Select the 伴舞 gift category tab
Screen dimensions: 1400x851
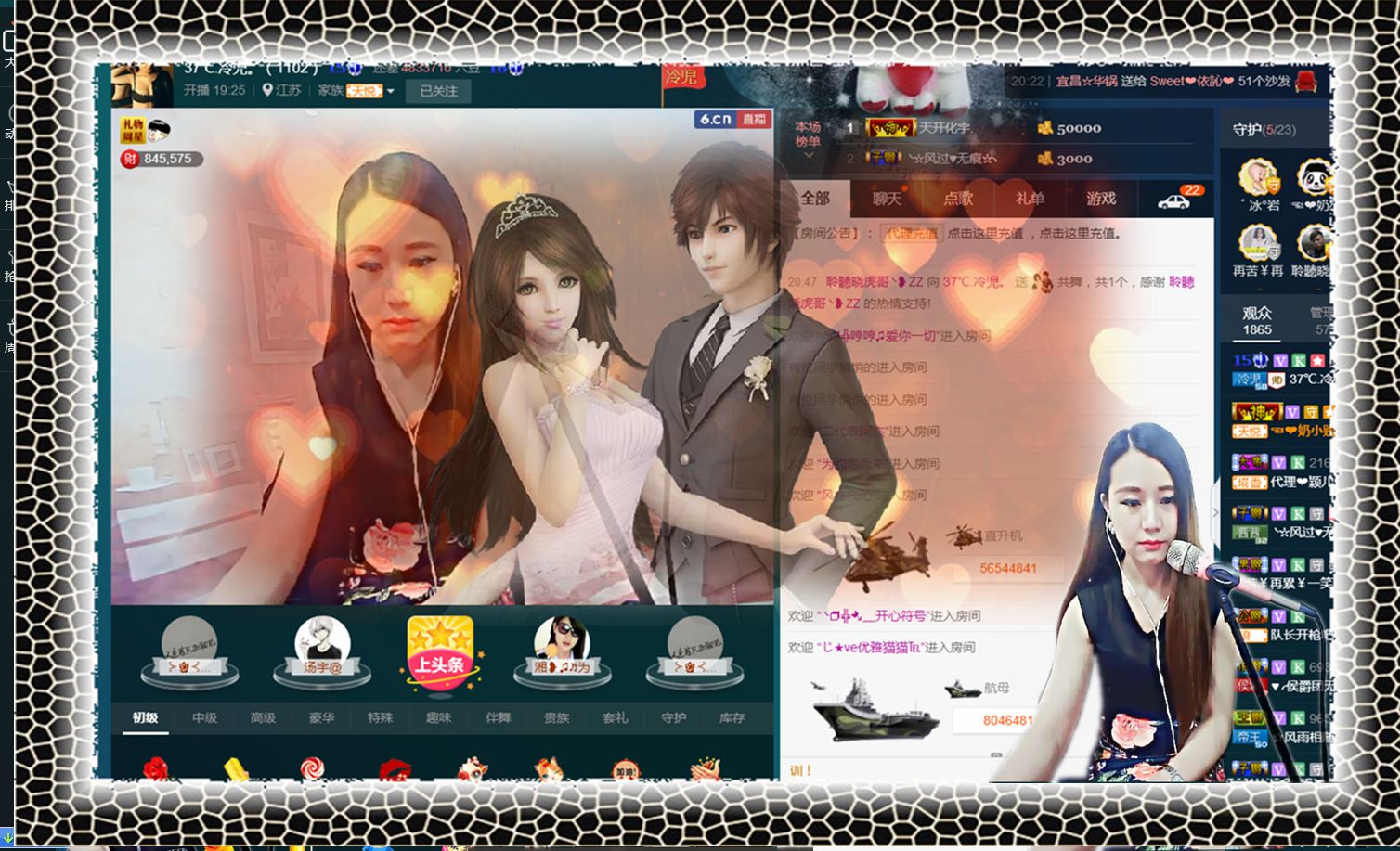point(498,717)
